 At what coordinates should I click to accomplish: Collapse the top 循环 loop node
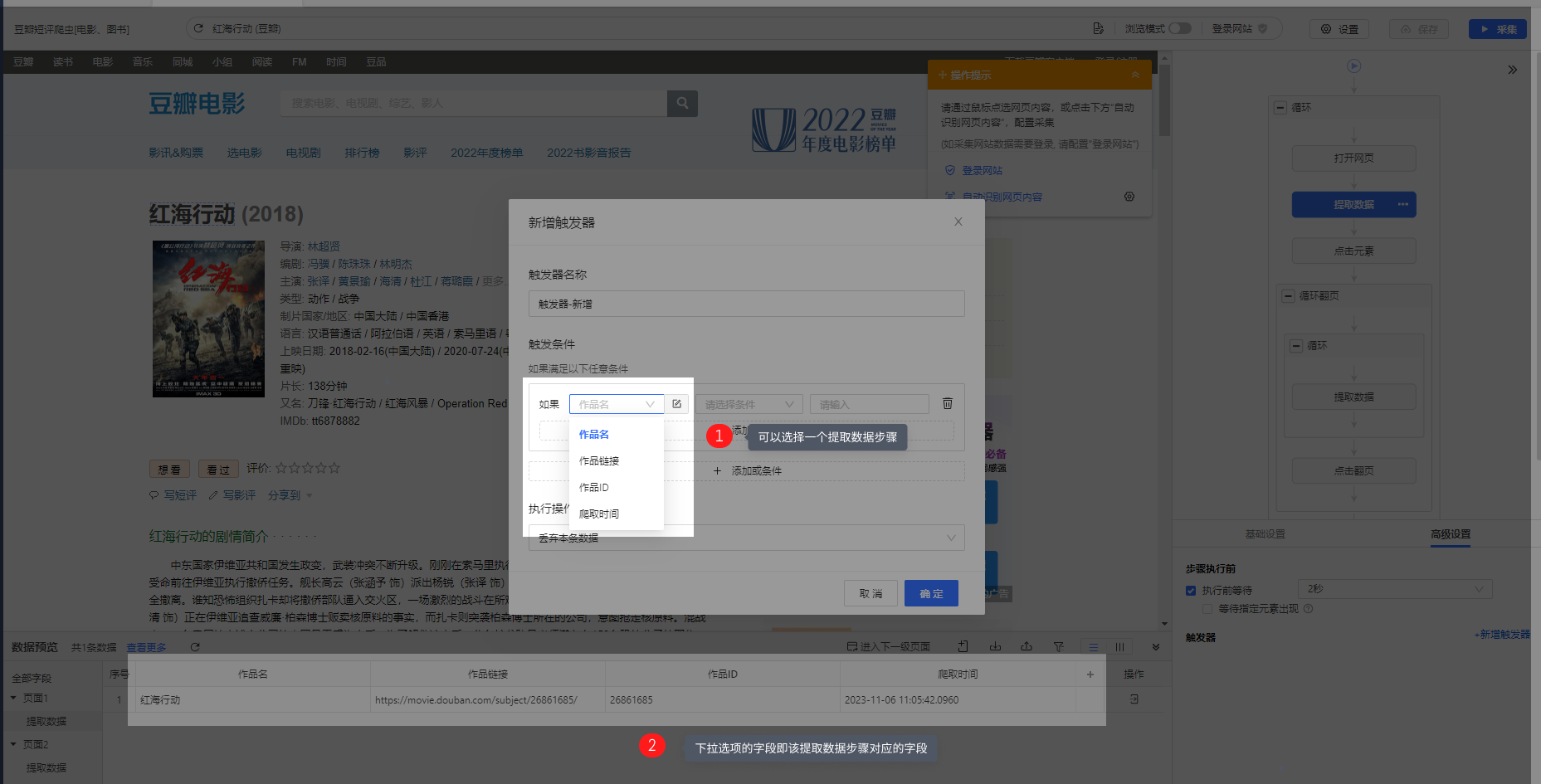pyautogui.click(x=1280, y=107)
